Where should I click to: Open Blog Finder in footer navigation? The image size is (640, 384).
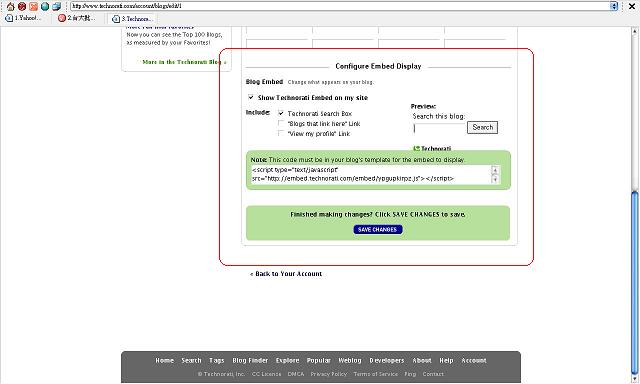point(250,360)
